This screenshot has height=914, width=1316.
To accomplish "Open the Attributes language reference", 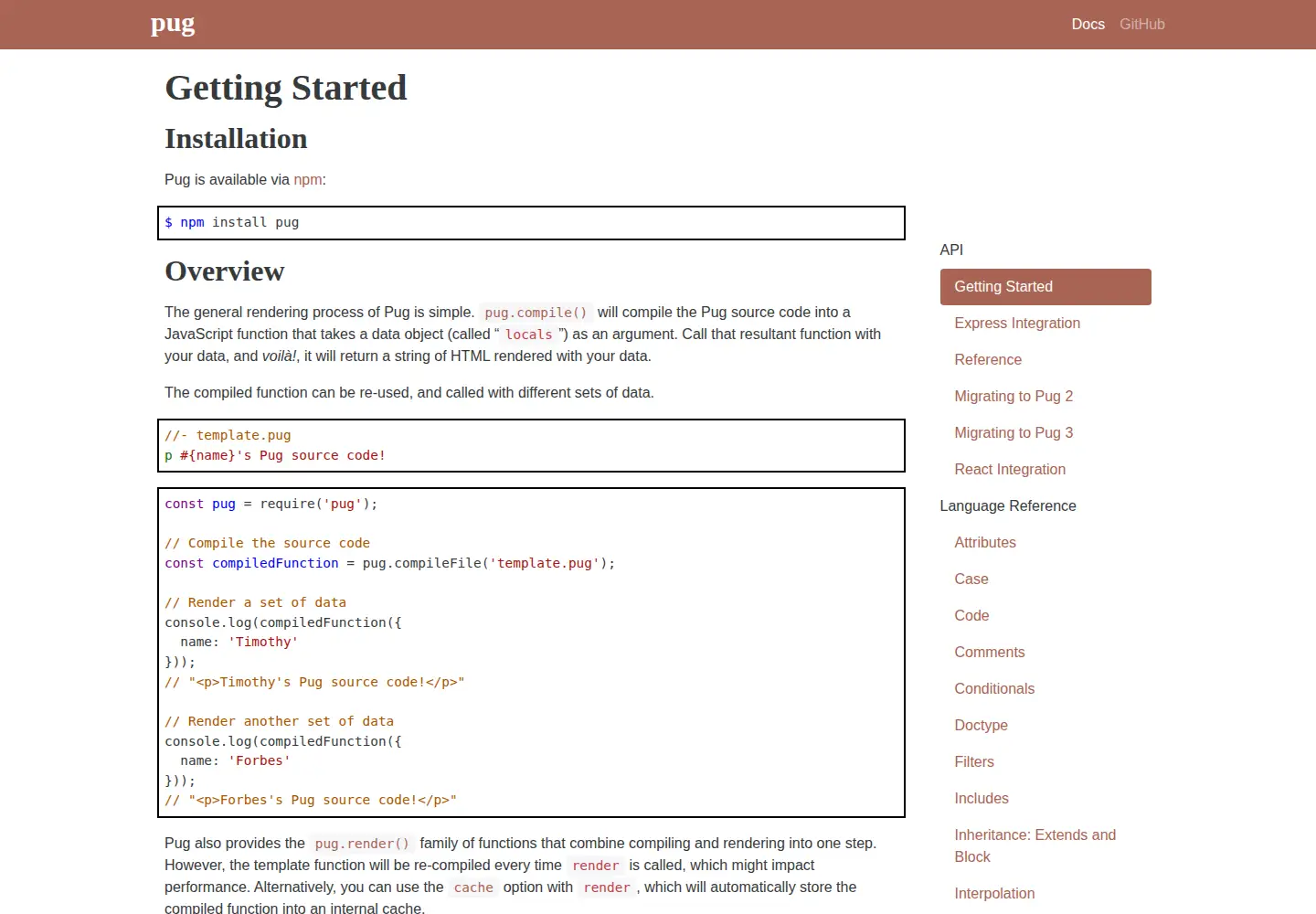I will point(985,543).
